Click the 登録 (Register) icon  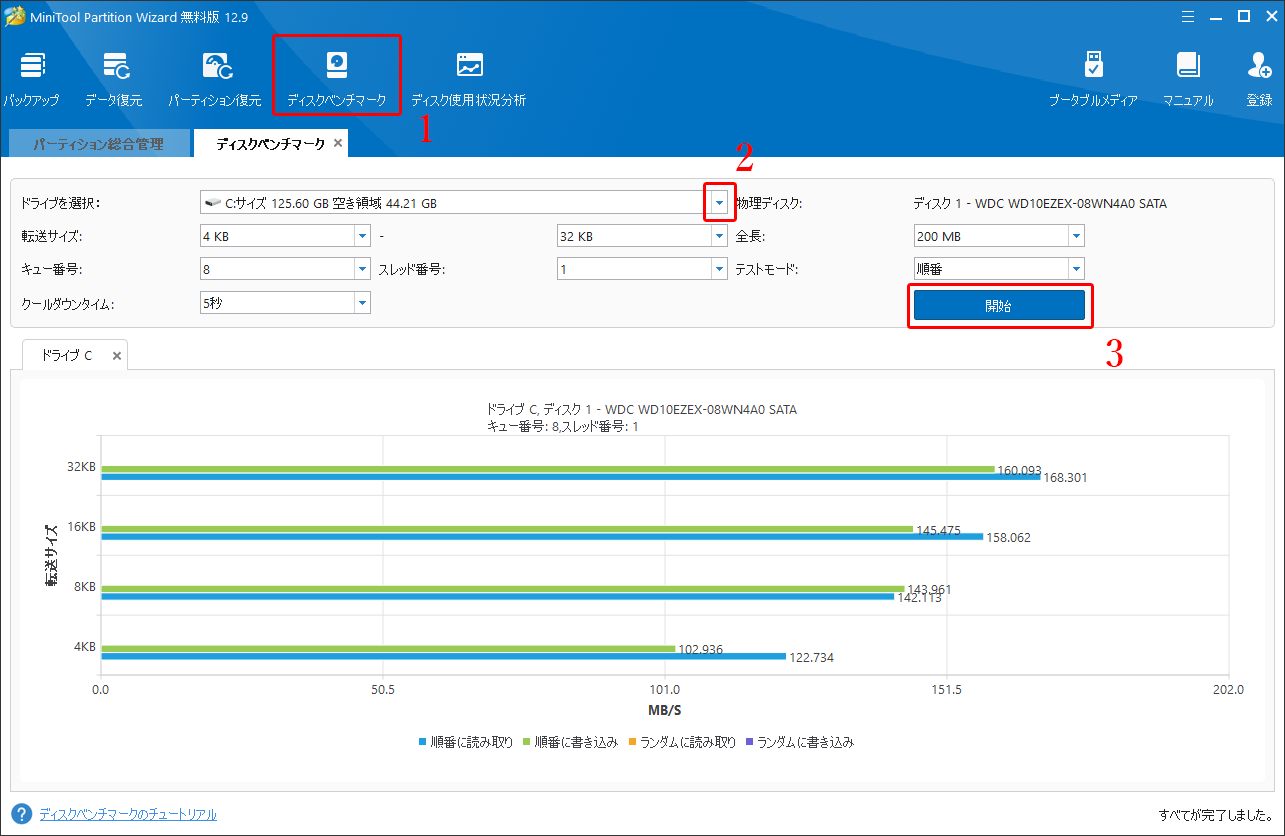pos(1259,80)
